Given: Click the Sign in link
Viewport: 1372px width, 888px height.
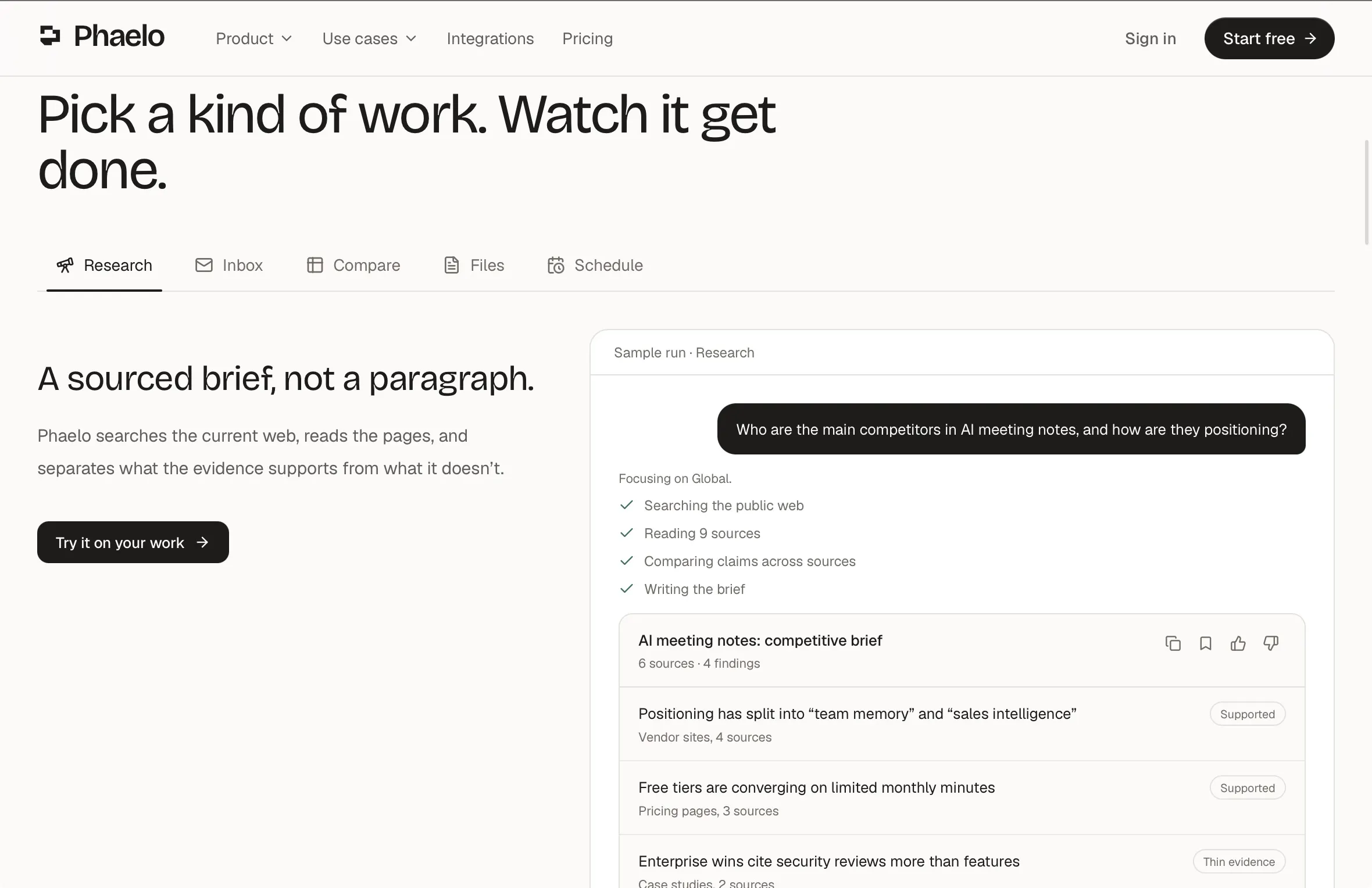Looking at the screenshot, I should (1151, 38).
